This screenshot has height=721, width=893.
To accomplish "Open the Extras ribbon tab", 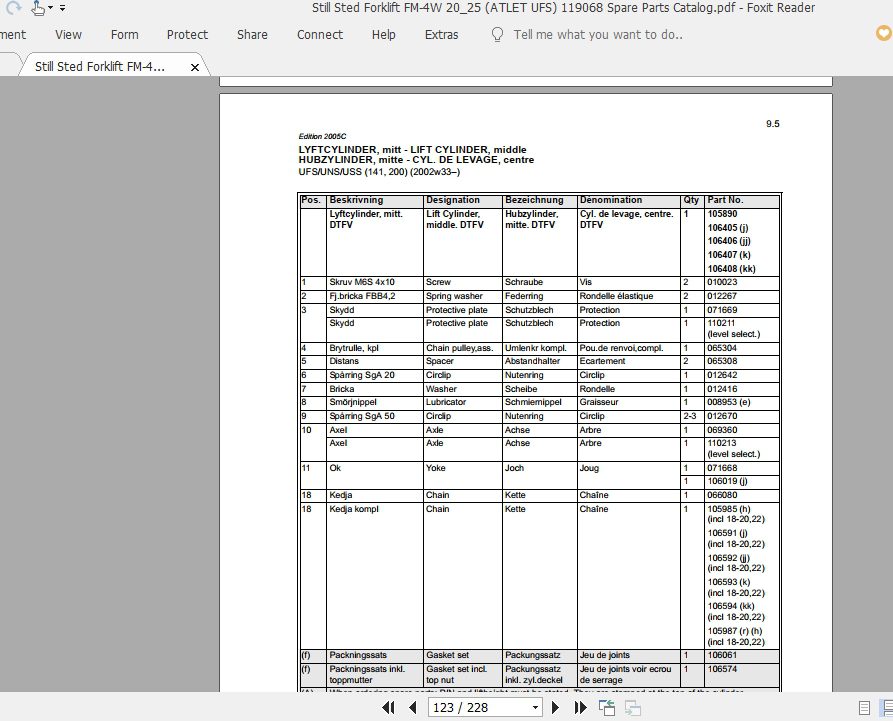I will pos(441,35).
